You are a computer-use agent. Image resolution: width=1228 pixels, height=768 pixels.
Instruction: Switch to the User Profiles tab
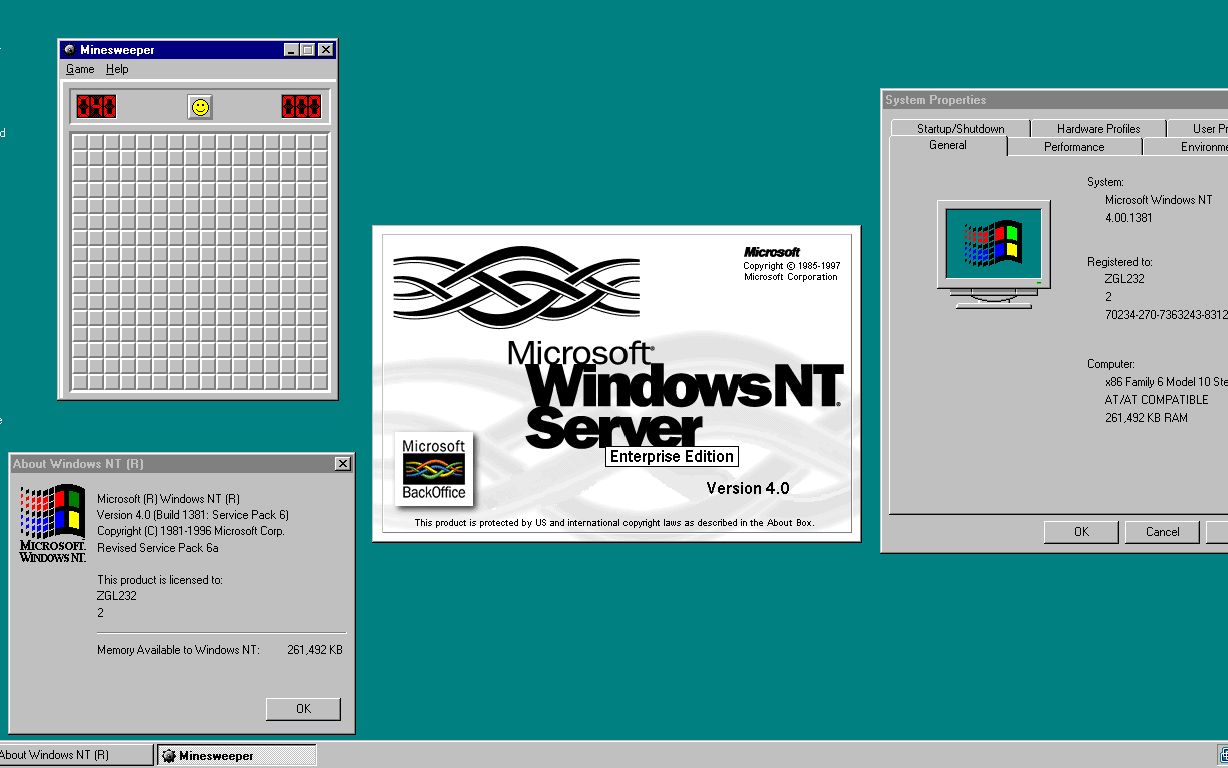[x=1205, y=128]
